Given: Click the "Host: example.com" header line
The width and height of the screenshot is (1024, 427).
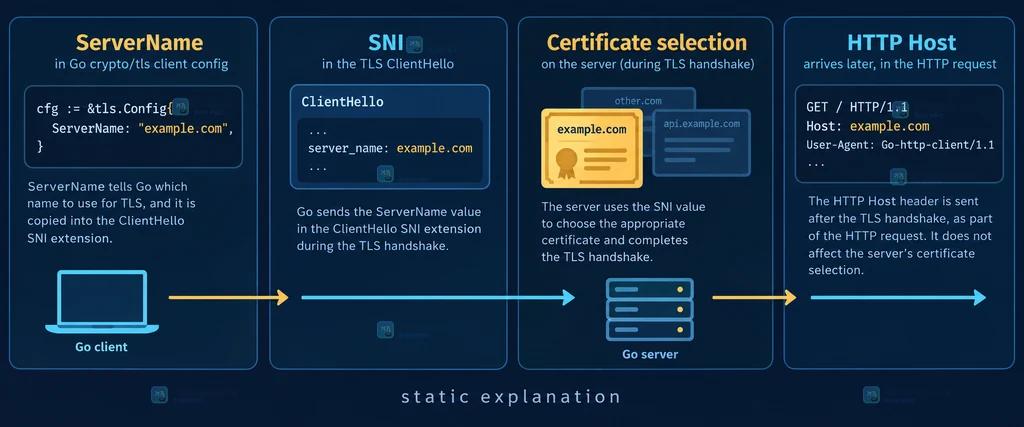Looking at the screenshot, I should [x=867, y=126].
